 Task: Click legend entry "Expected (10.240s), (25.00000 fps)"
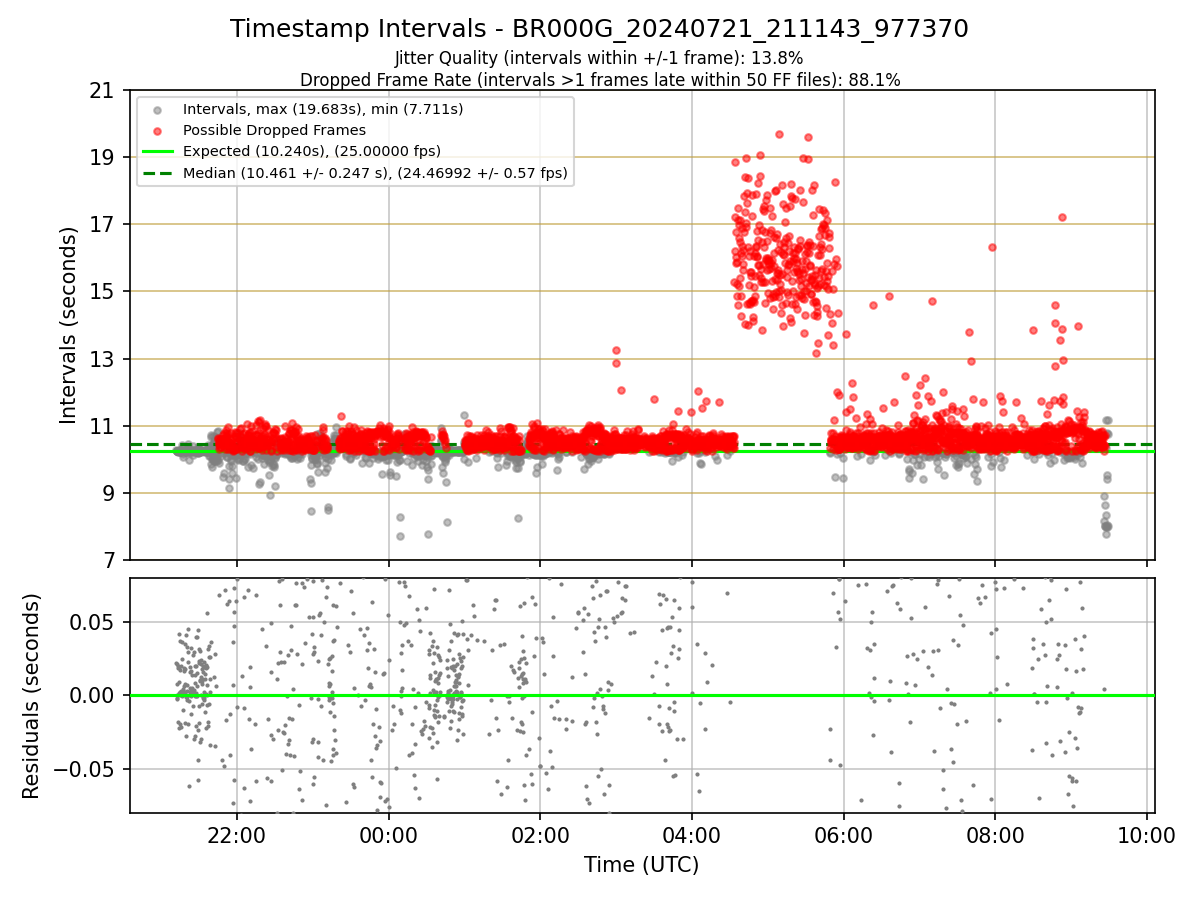click(x=312, y=151)
